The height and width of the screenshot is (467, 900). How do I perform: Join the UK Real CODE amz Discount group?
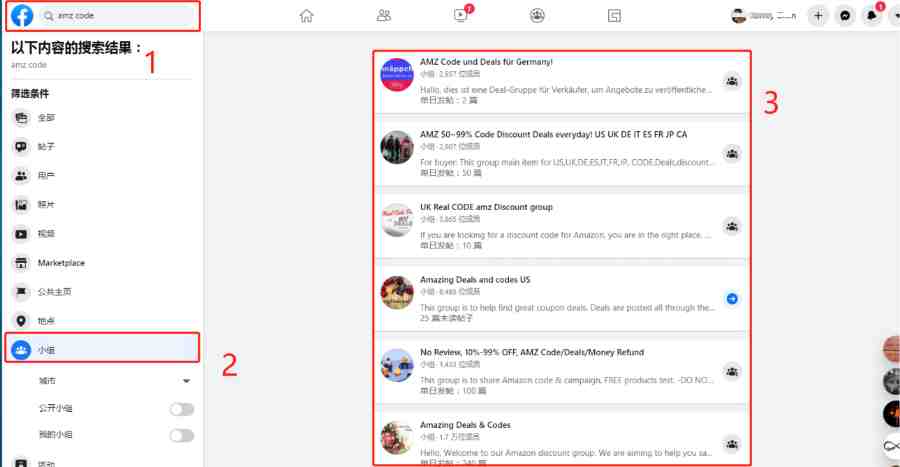coord(732,226)
